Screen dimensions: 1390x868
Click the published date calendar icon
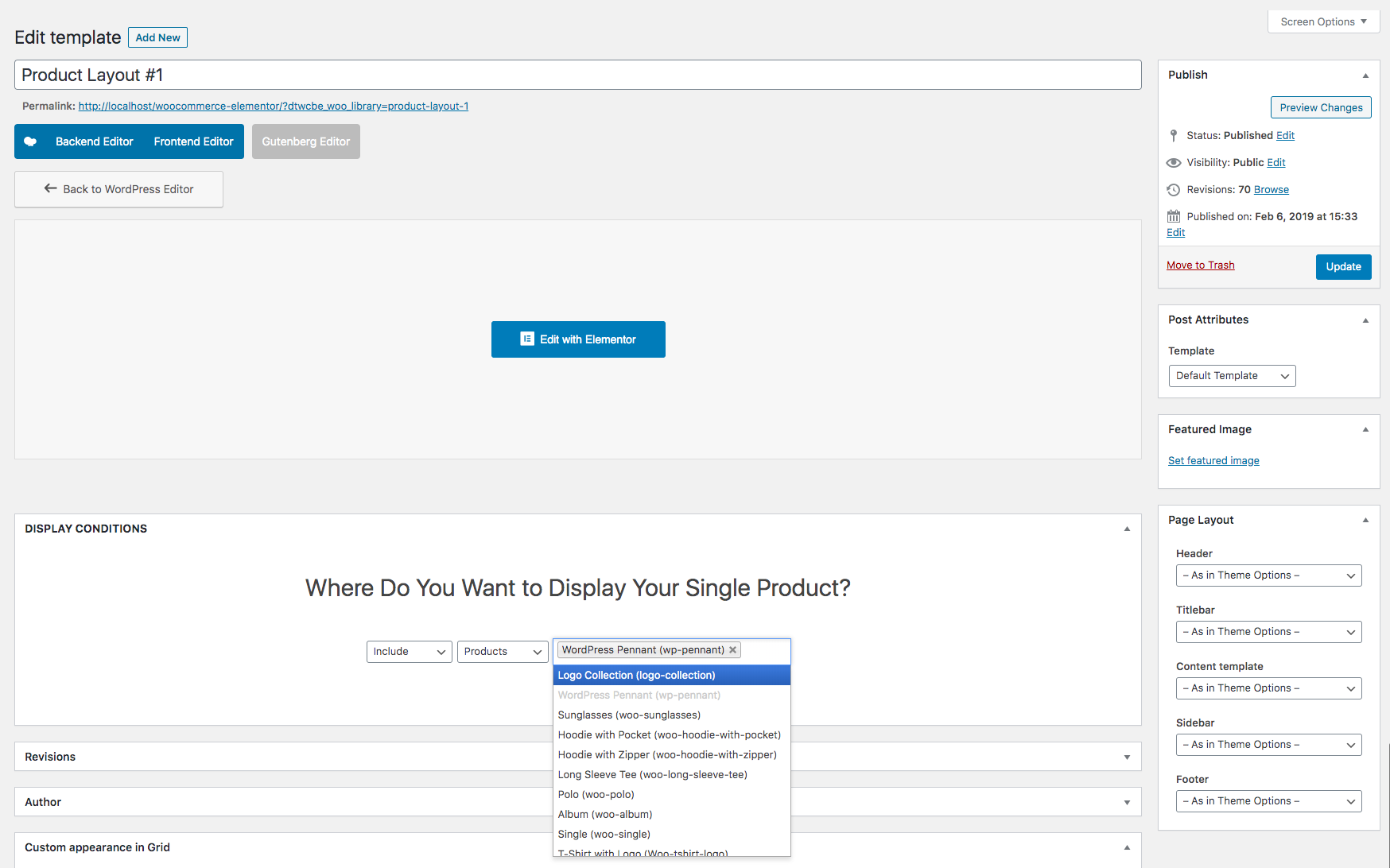(1174, 216)
